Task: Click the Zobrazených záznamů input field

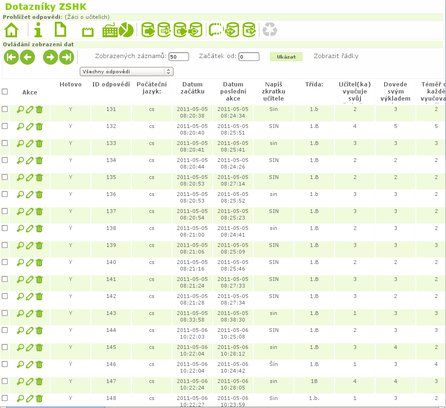Action: pyautogui.click(x=179, y=57)
